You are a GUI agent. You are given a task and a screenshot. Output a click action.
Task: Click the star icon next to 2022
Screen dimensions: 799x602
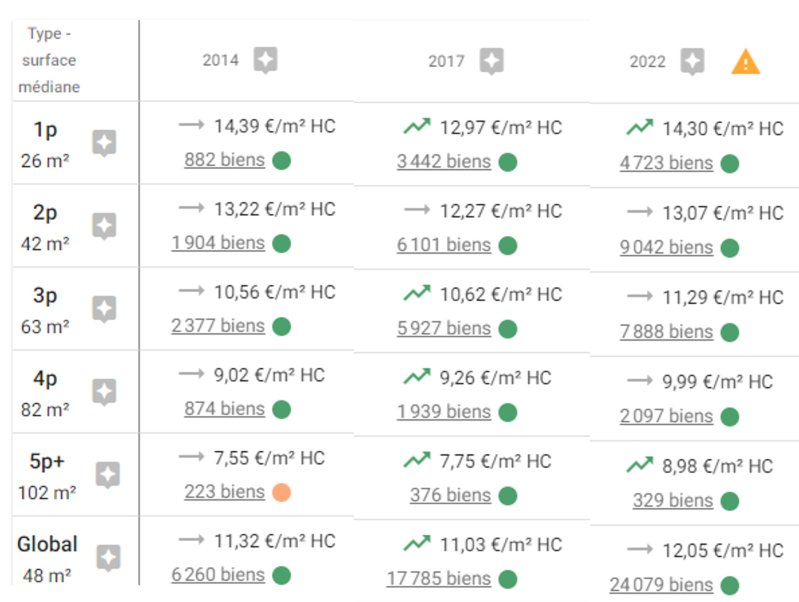click(x=692, y=62)
